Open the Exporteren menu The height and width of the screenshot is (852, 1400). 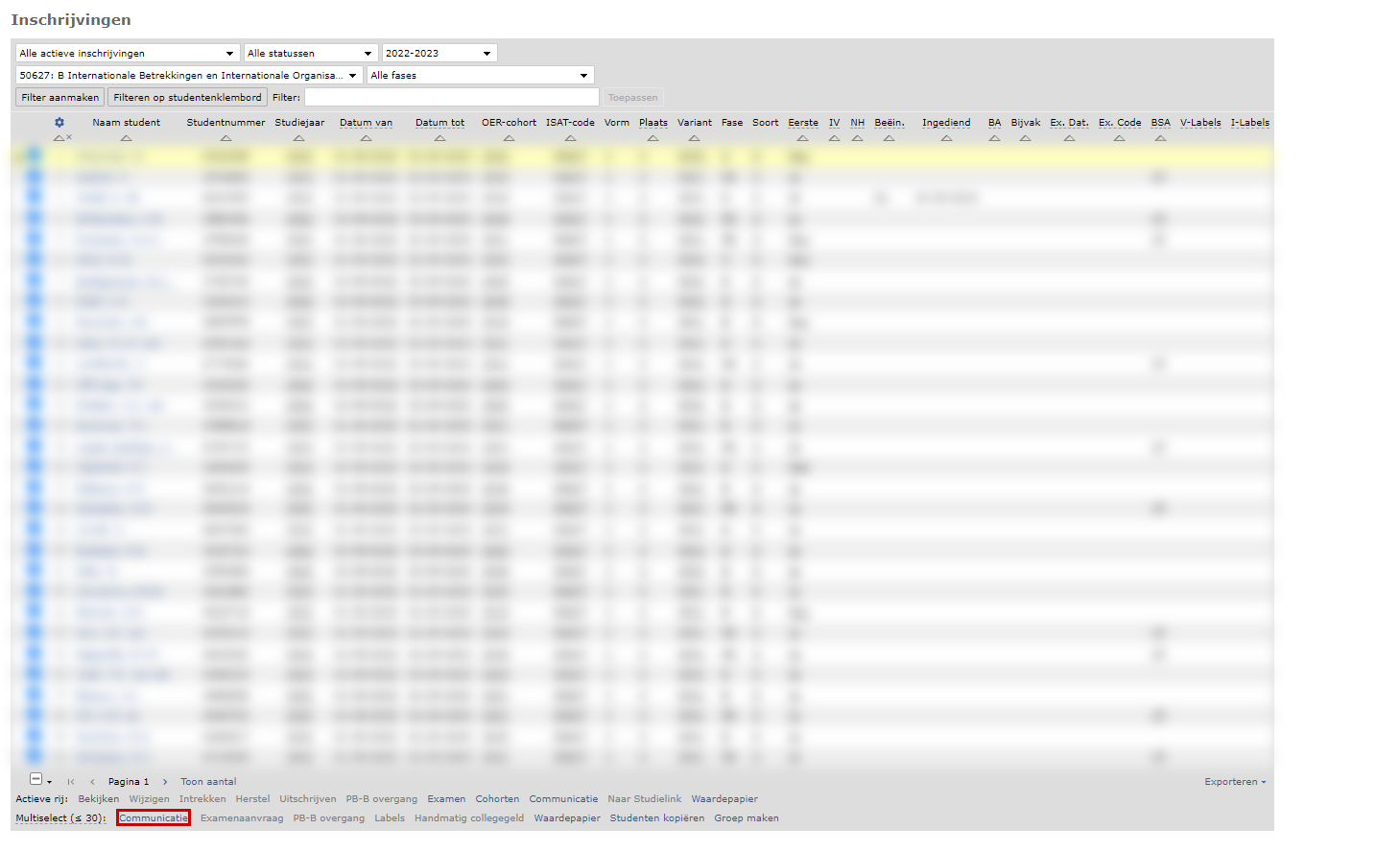1234,782
